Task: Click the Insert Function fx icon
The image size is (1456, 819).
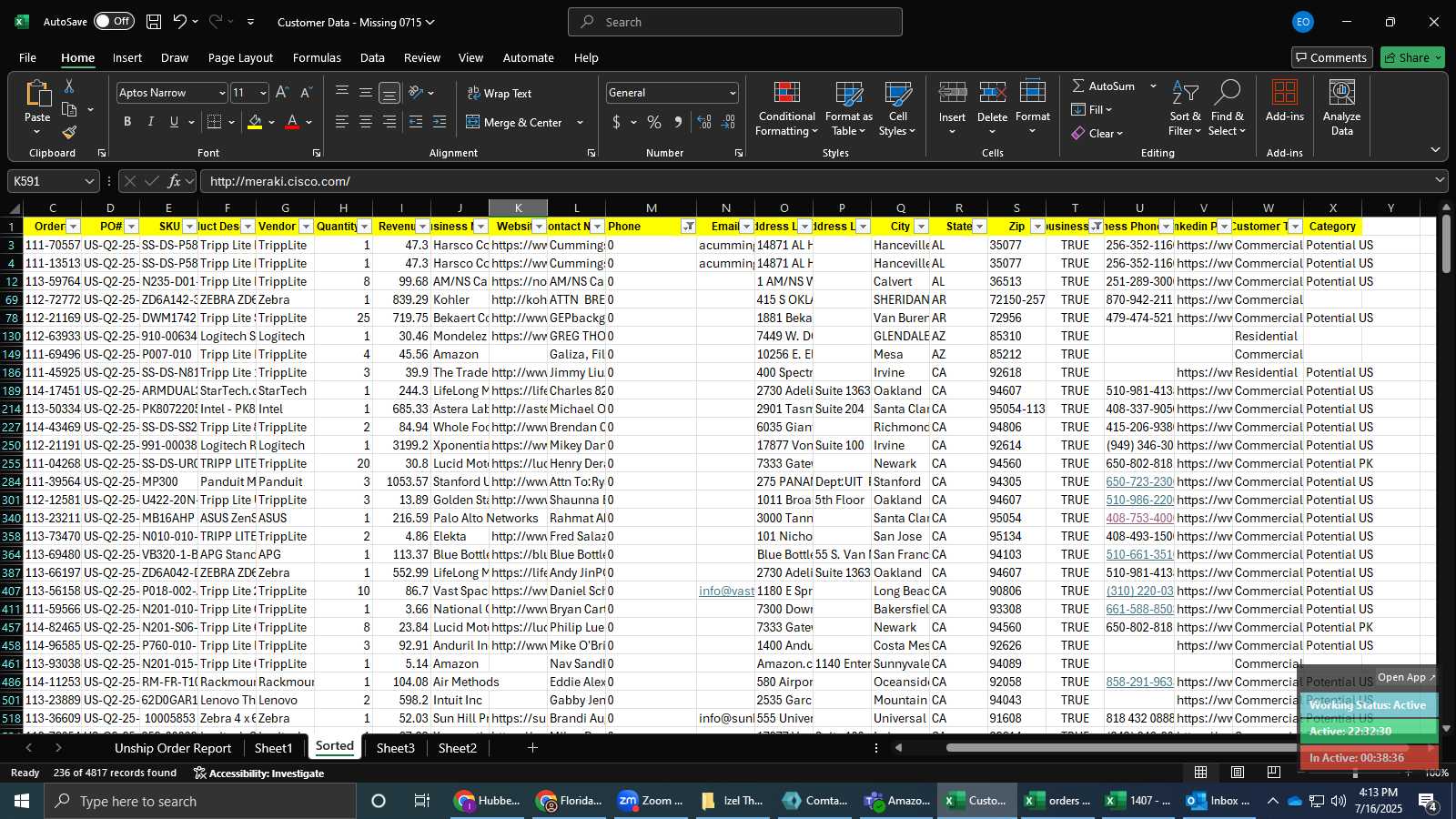Action: tap(175, 181)
